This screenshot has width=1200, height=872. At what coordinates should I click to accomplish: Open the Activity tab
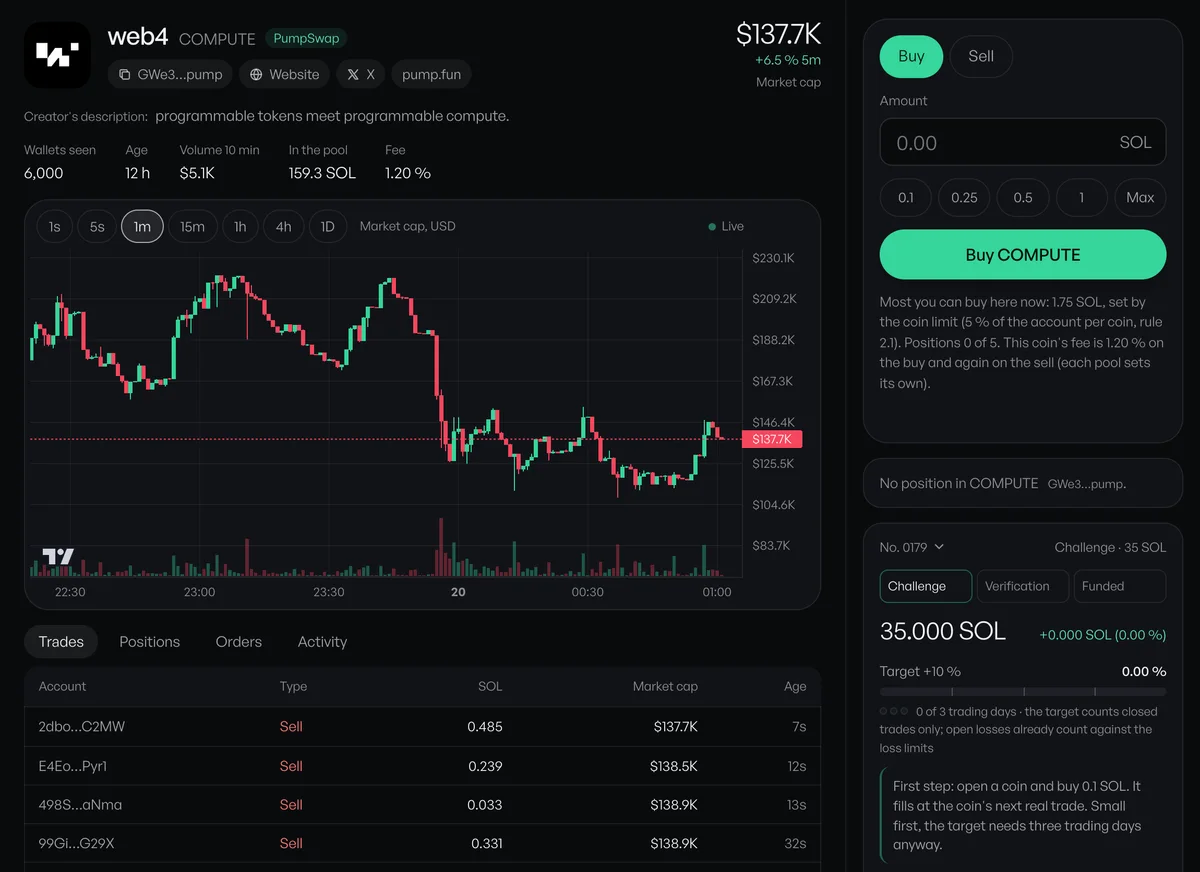click(x=322, y=642)
